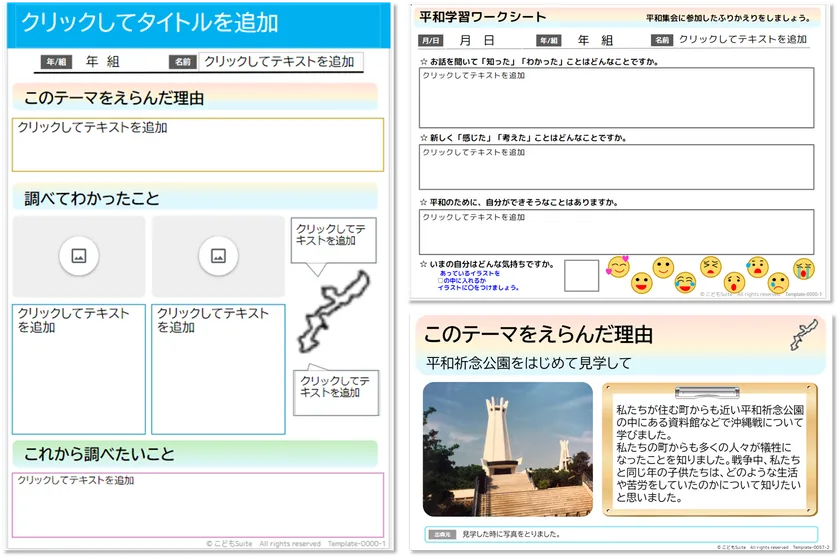Viewport: 840px width, 558px height.
Task: Click the answer box for 平和のために question
Action: coord(616,232)
